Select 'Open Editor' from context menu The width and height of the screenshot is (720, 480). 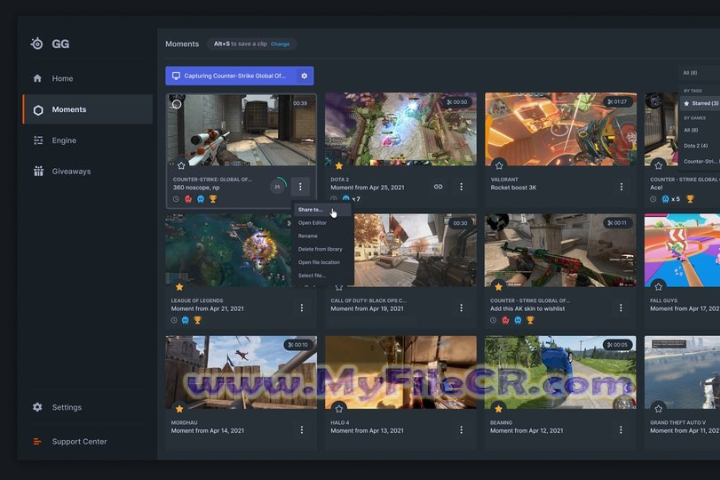pyautogui.click(x=312, y=223)
